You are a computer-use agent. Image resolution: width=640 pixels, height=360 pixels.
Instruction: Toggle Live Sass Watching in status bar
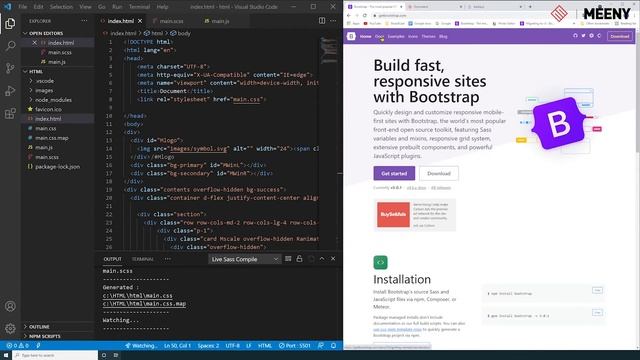tap(141, 345)
